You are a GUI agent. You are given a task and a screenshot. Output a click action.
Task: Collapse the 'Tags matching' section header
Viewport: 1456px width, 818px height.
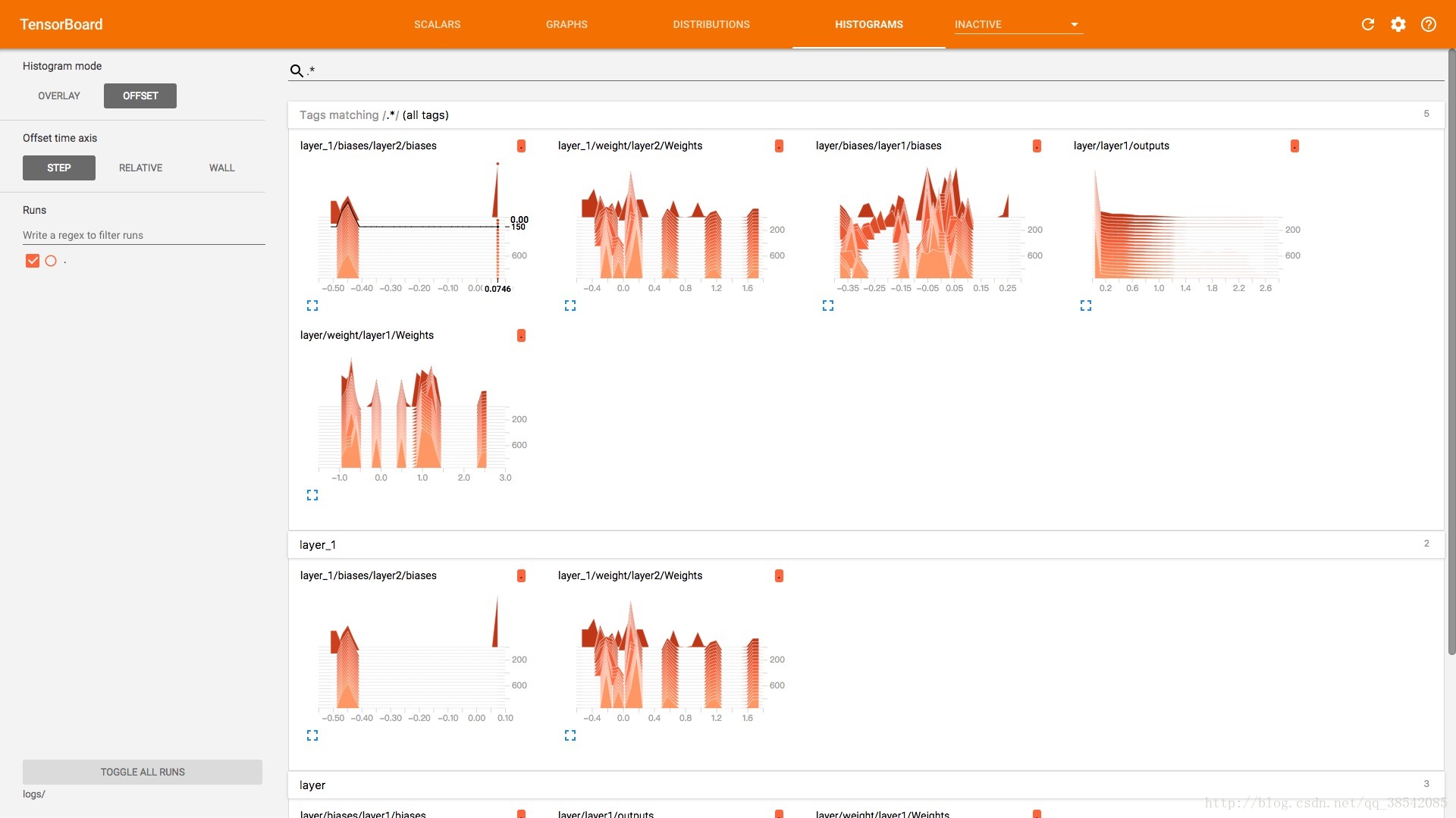(x=866, y=115)
